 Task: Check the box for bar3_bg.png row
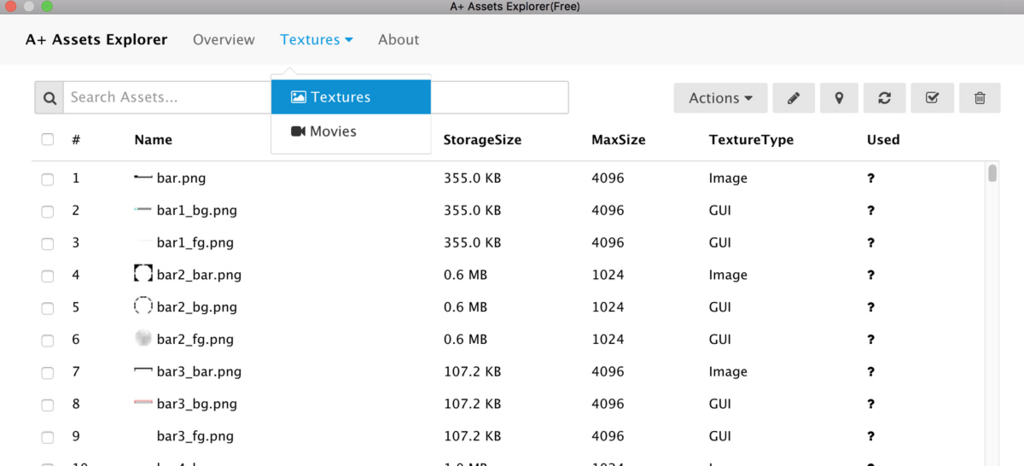48,405
